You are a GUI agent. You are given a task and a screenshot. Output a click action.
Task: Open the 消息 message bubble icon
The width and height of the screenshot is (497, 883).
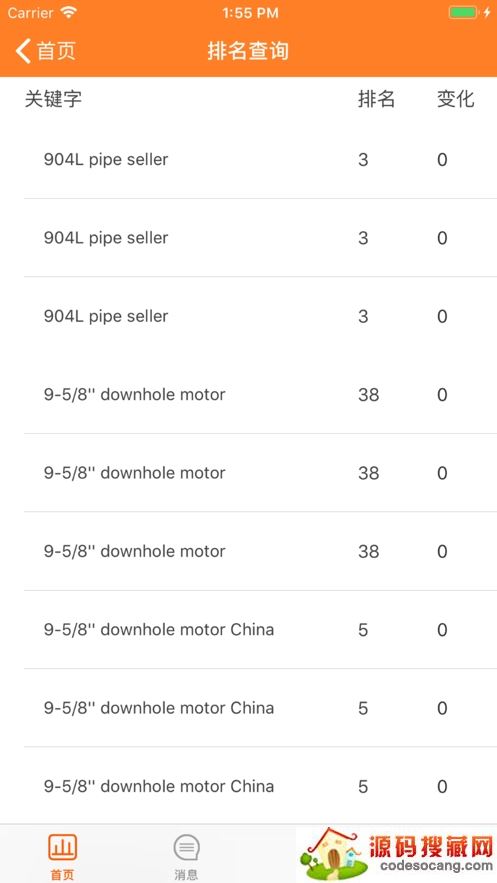tap(186, 848)
